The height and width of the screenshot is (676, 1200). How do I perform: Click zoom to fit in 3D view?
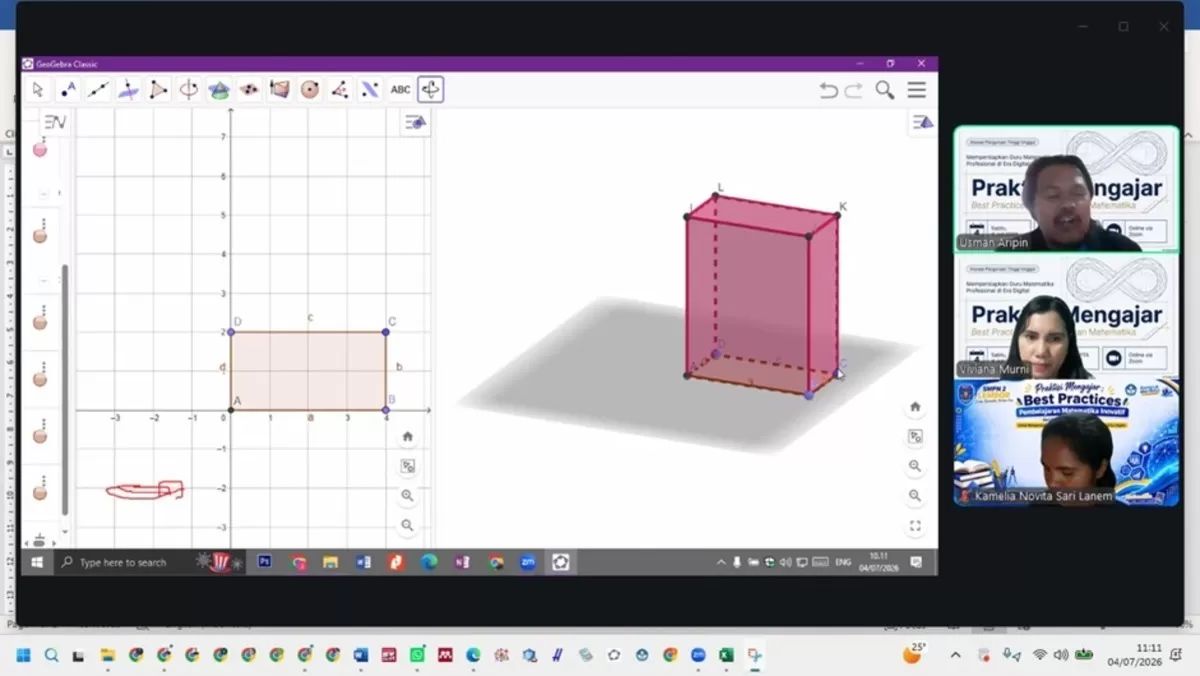[915, 436]
